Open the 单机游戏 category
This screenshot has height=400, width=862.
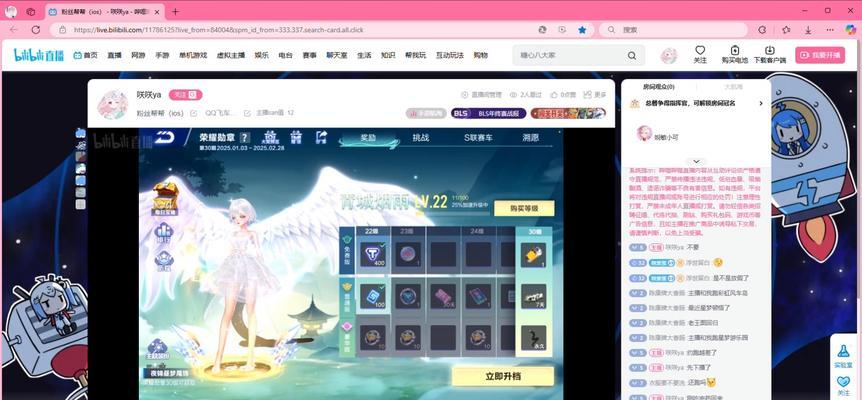point(193,55)
